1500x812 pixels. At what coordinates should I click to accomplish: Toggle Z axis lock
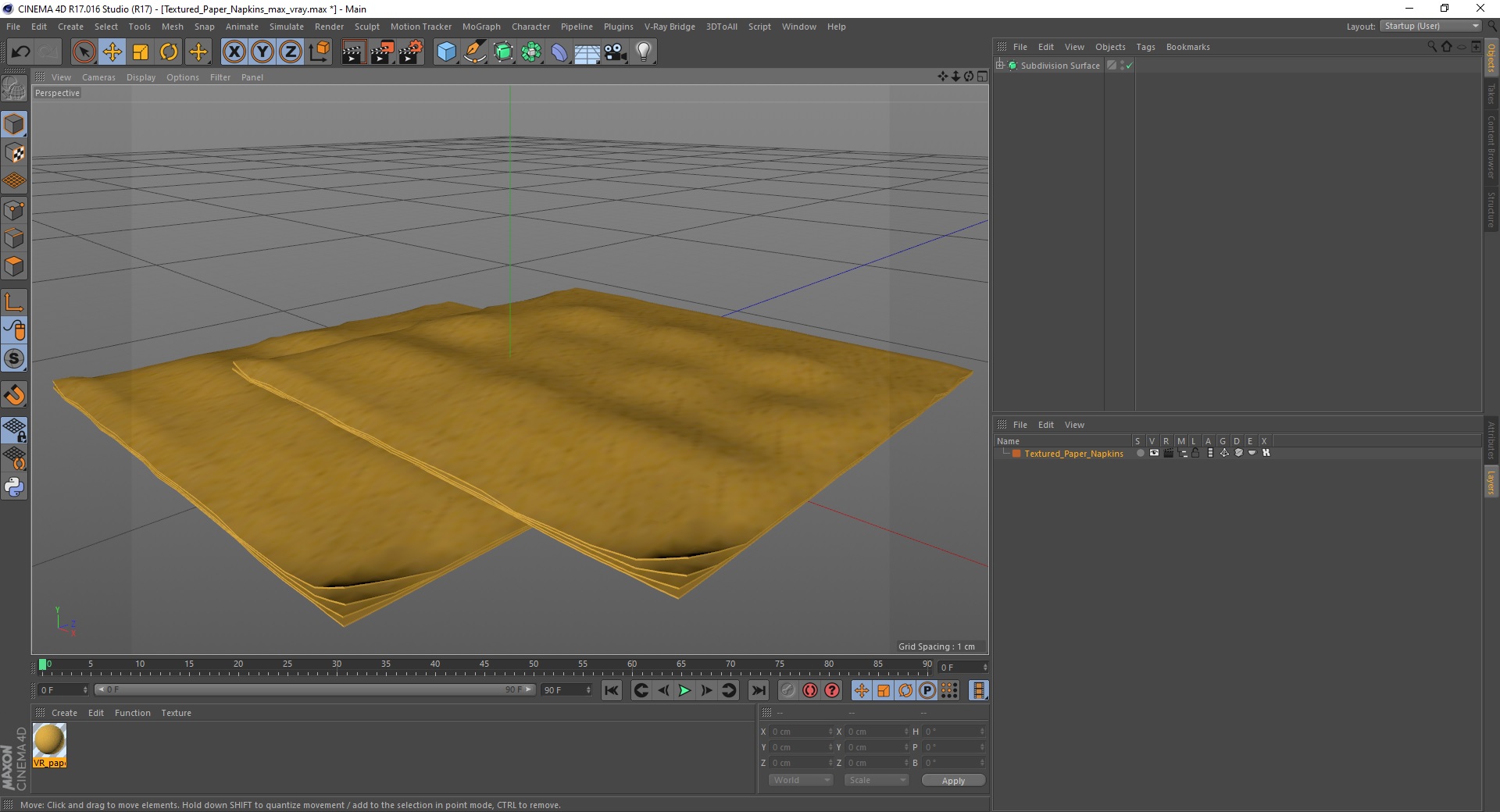pyautogui.click(x=291, y=52)
